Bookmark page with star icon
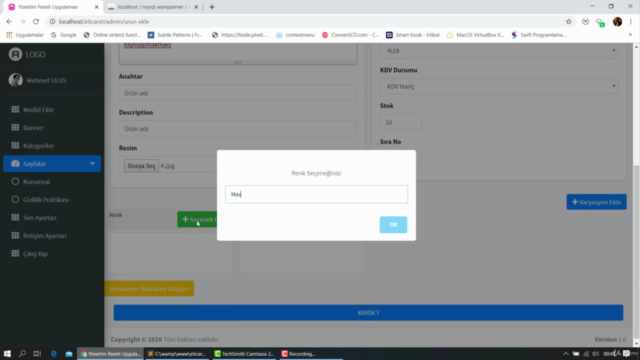 (569, 21)
